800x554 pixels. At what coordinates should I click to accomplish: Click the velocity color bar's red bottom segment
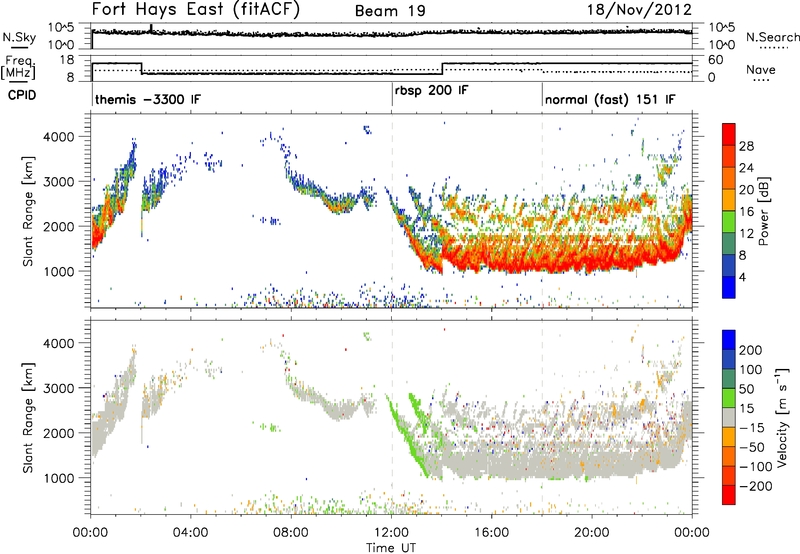729,495
